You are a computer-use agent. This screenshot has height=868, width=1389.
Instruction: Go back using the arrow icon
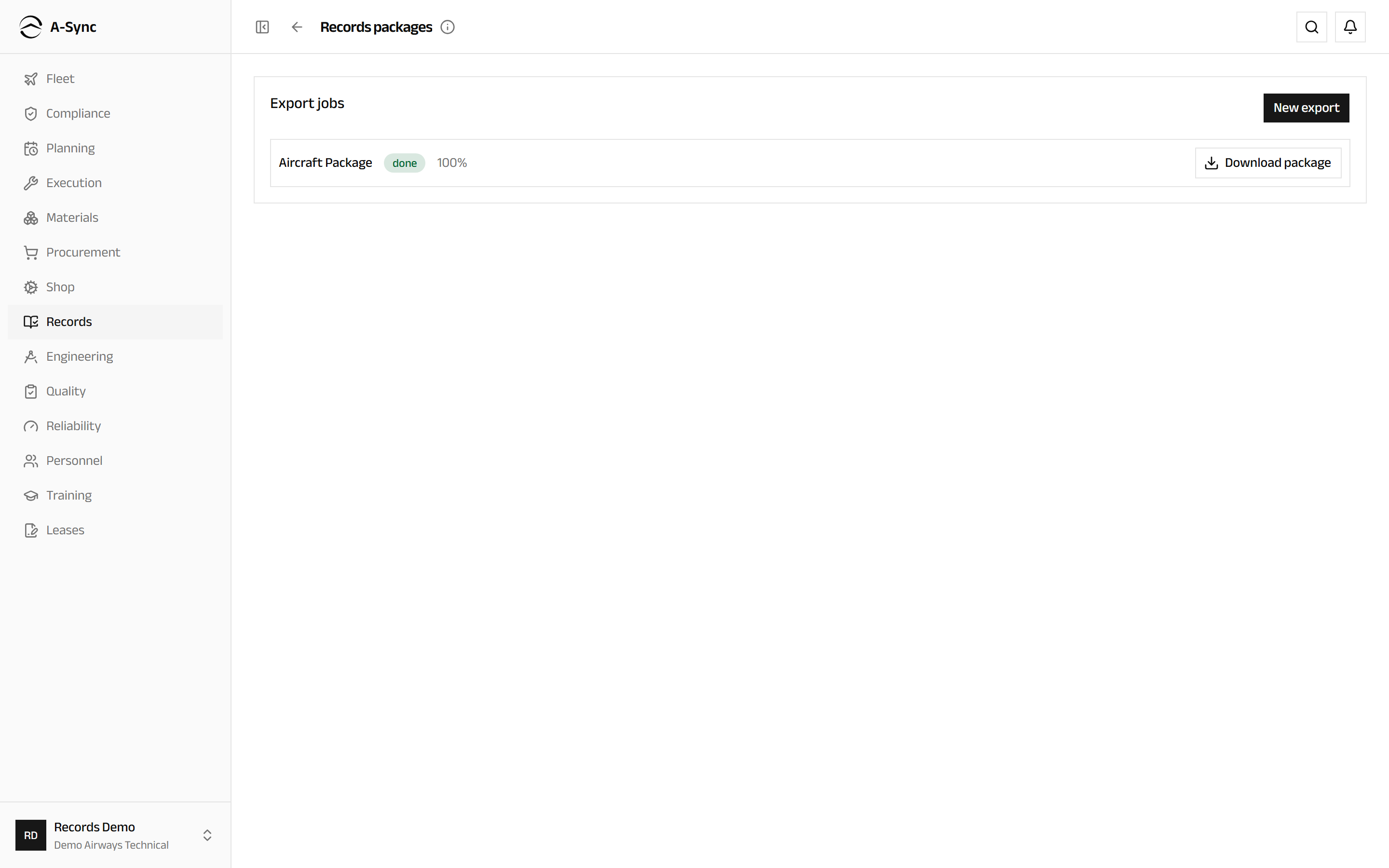tap(297, 27)
